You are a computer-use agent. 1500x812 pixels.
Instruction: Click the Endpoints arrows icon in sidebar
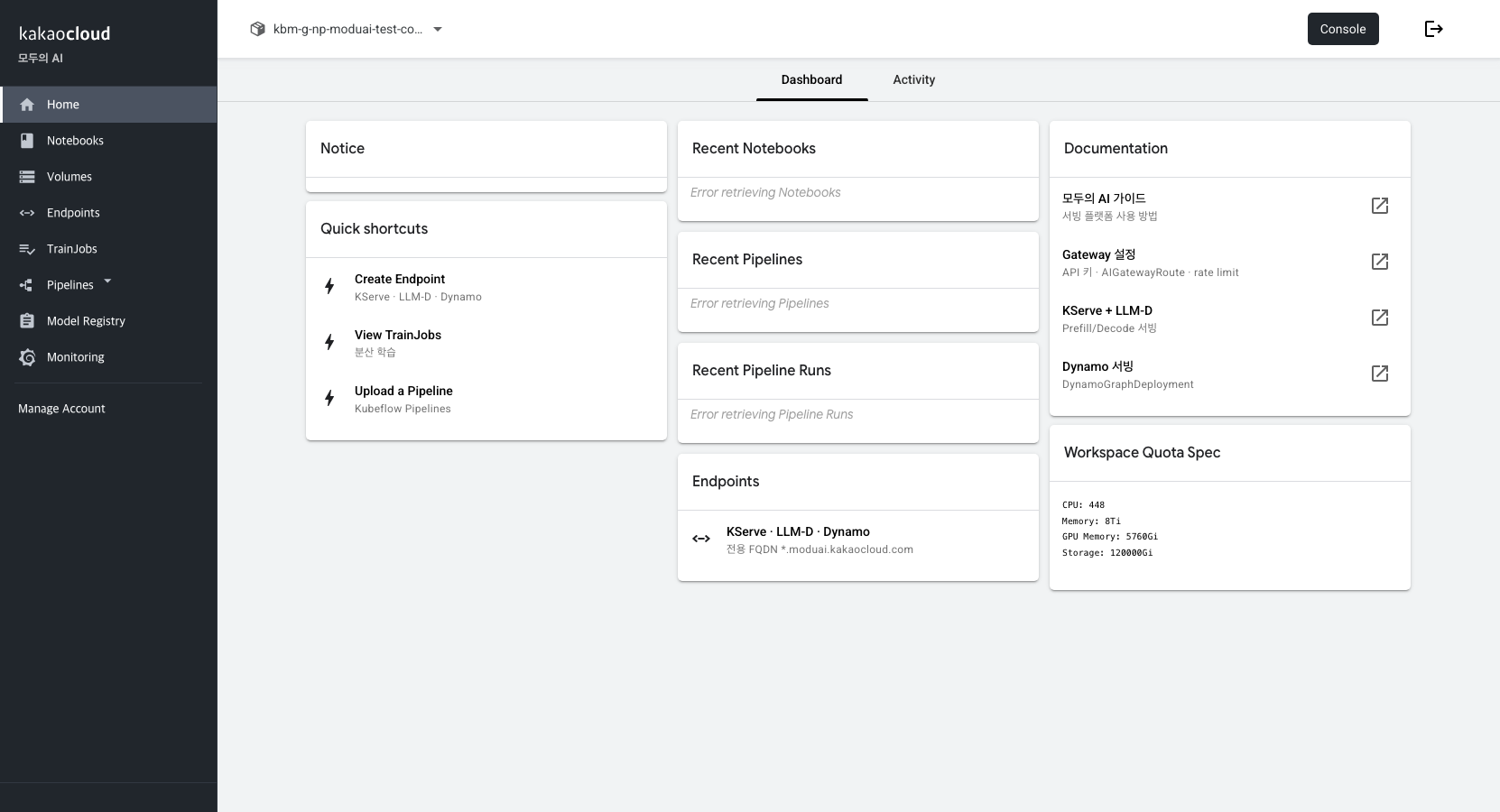coord(27,213)
